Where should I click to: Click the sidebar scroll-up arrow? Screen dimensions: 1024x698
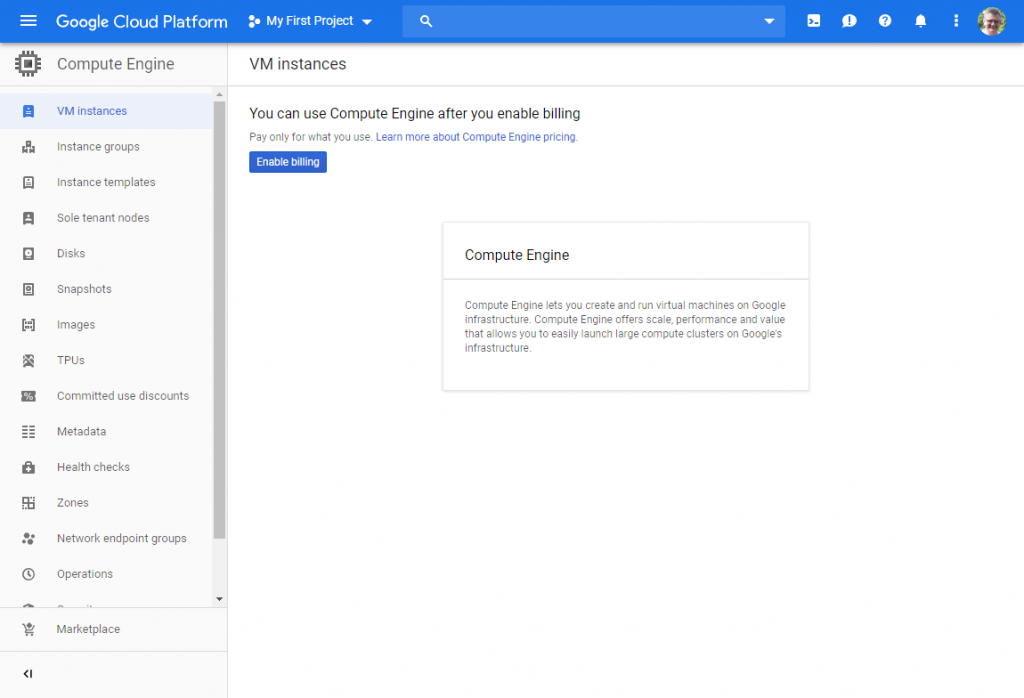point(219,95)
